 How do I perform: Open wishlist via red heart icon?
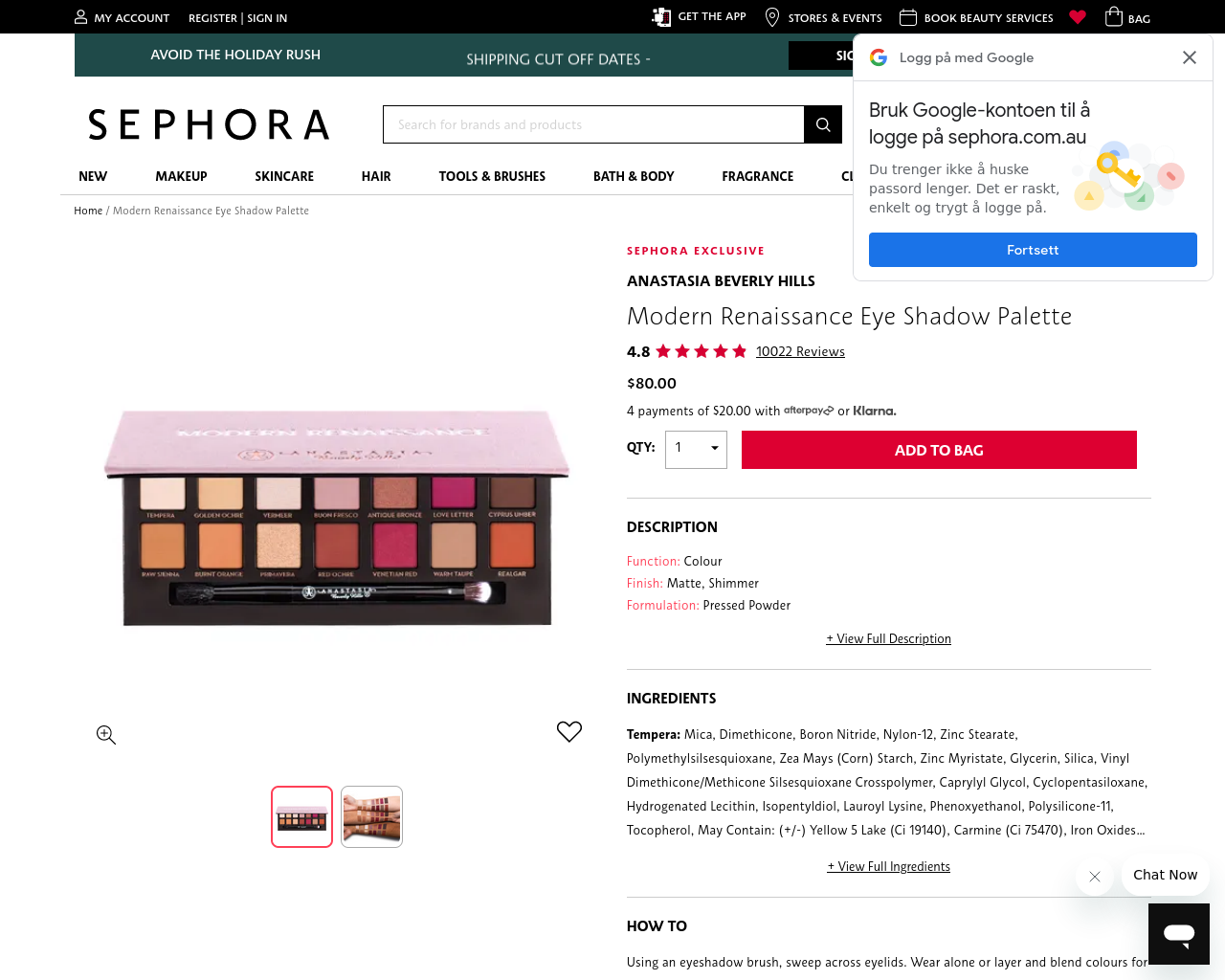pyautogui.click(x=1078, y=17)
